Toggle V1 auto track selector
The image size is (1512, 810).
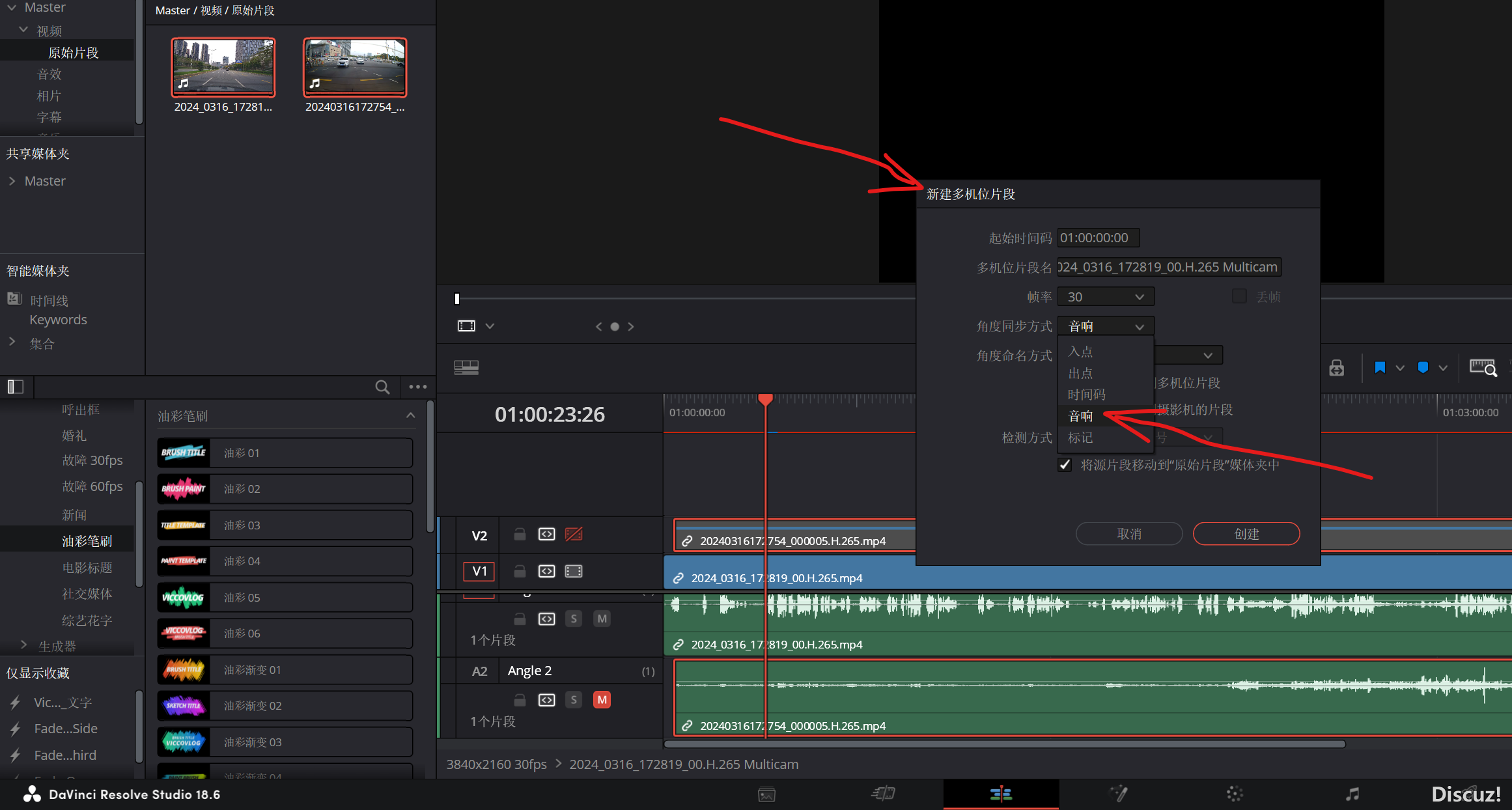click(546, 571)
